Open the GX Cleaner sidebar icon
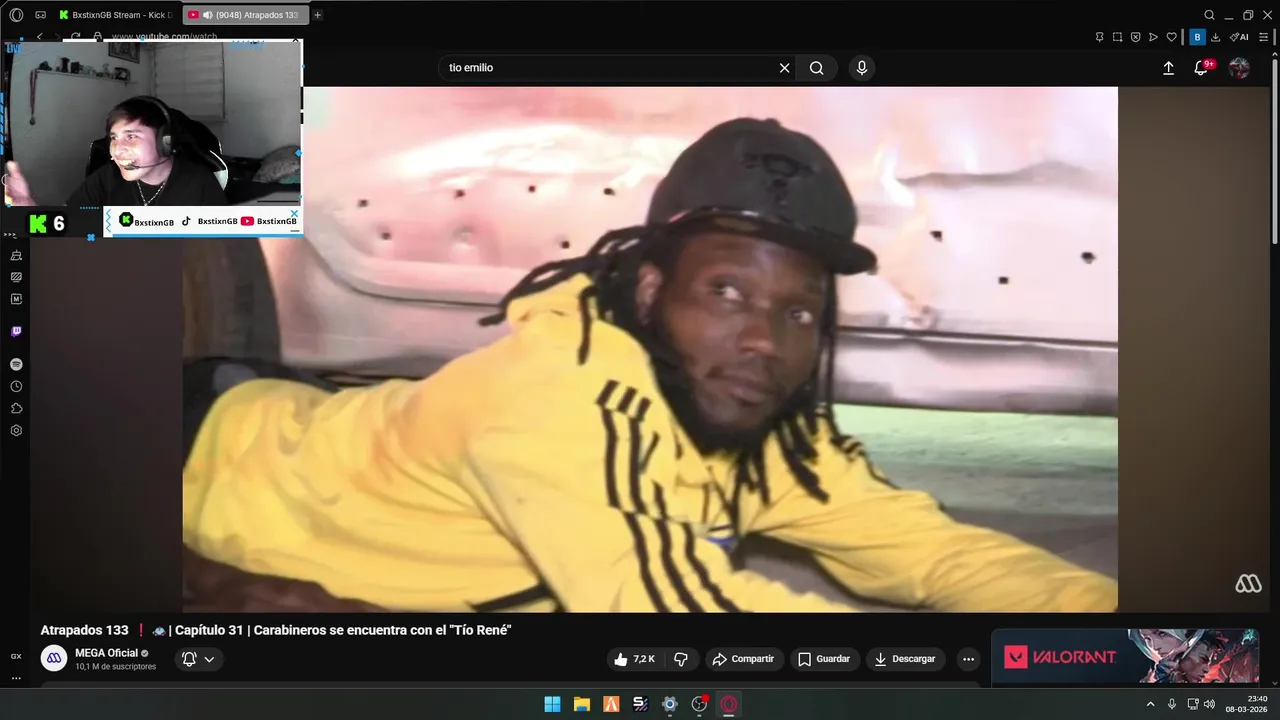The width and height of the screenshot is (1280, 720). 16,256
